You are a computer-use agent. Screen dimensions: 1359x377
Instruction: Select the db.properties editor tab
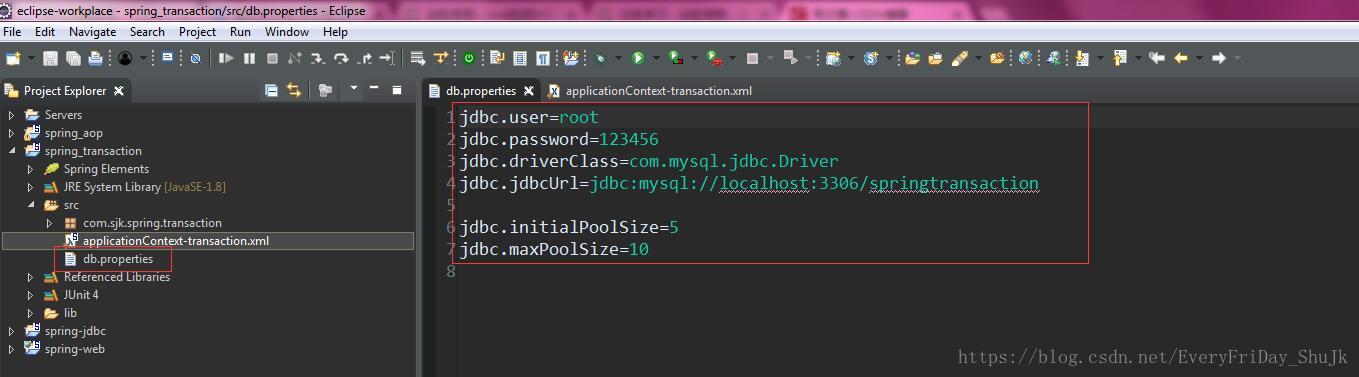click(x=481, y=91)
